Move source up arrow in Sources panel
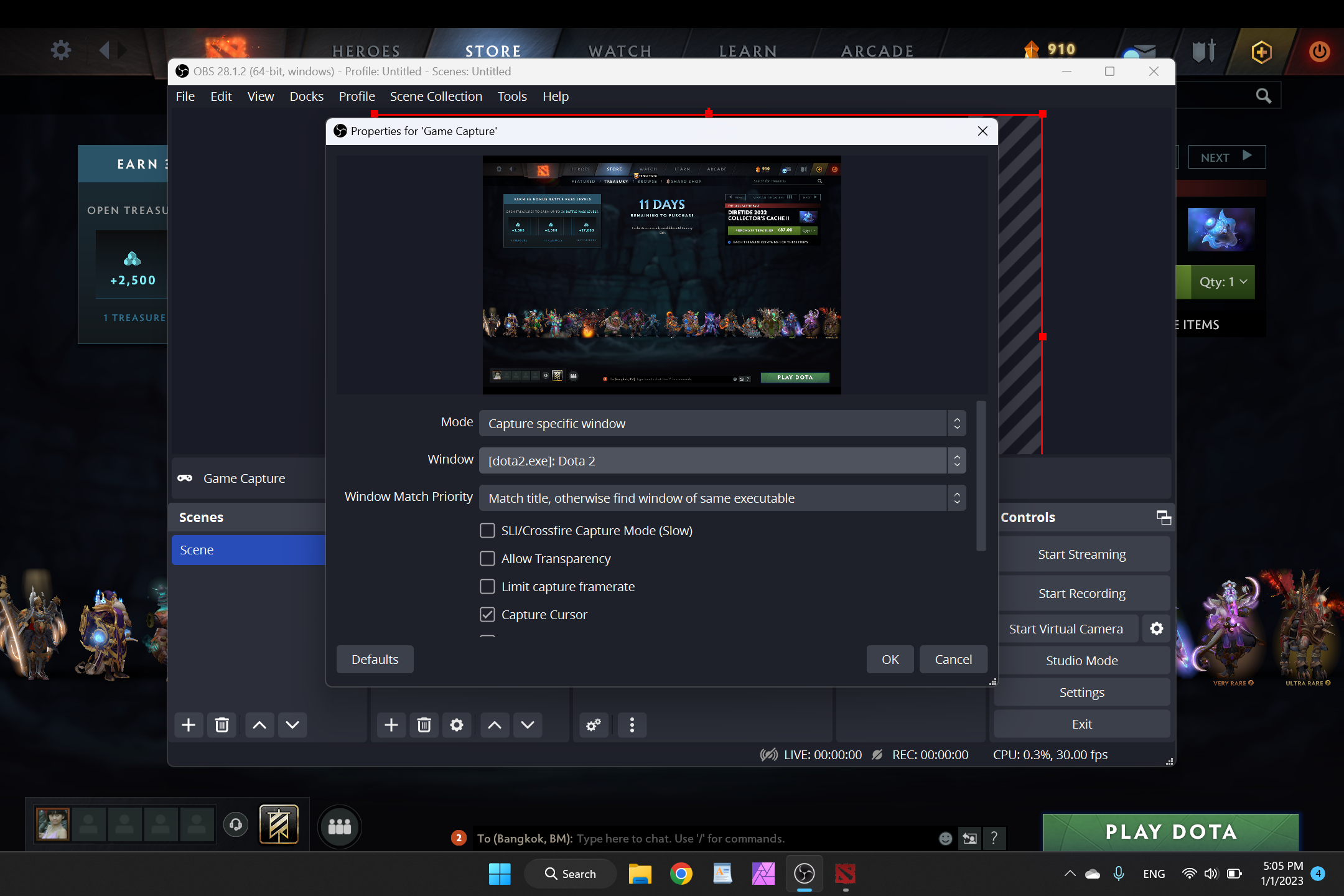This screenshot has width=1344, height=896. coord(495,725)
